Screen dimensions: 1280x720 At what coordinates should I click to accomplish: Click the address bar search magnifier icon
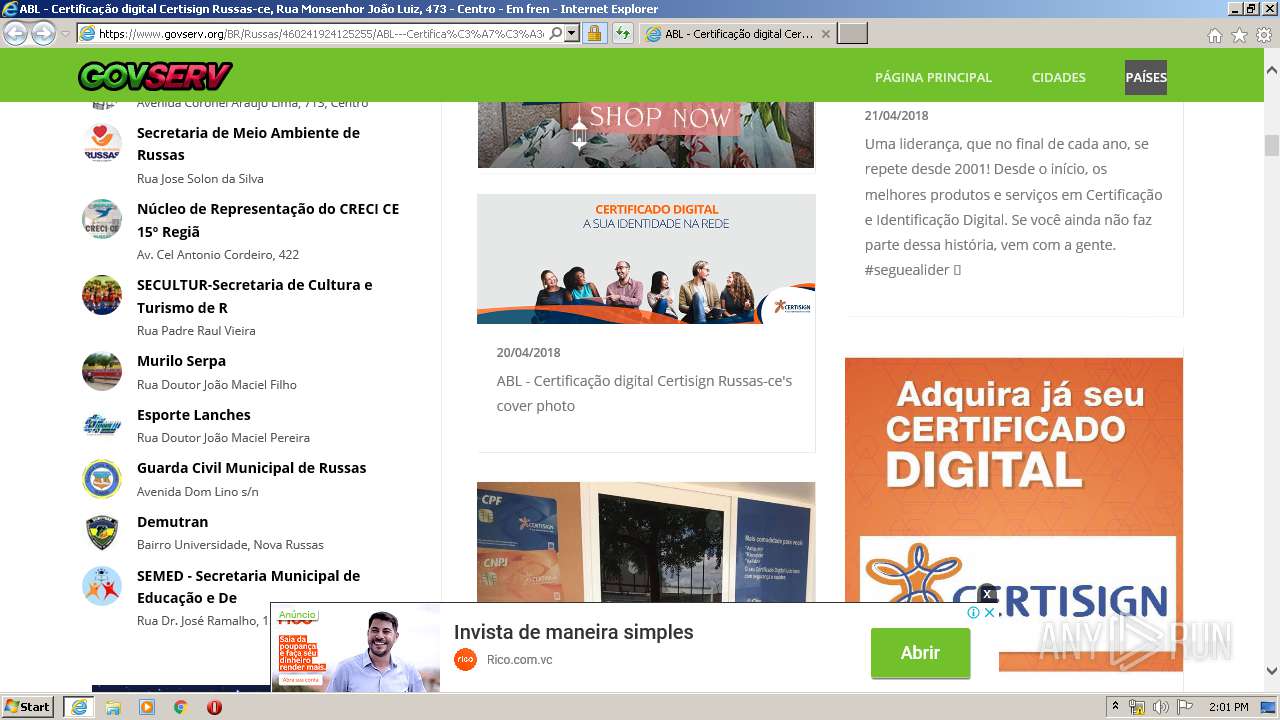tap(556, 33)
